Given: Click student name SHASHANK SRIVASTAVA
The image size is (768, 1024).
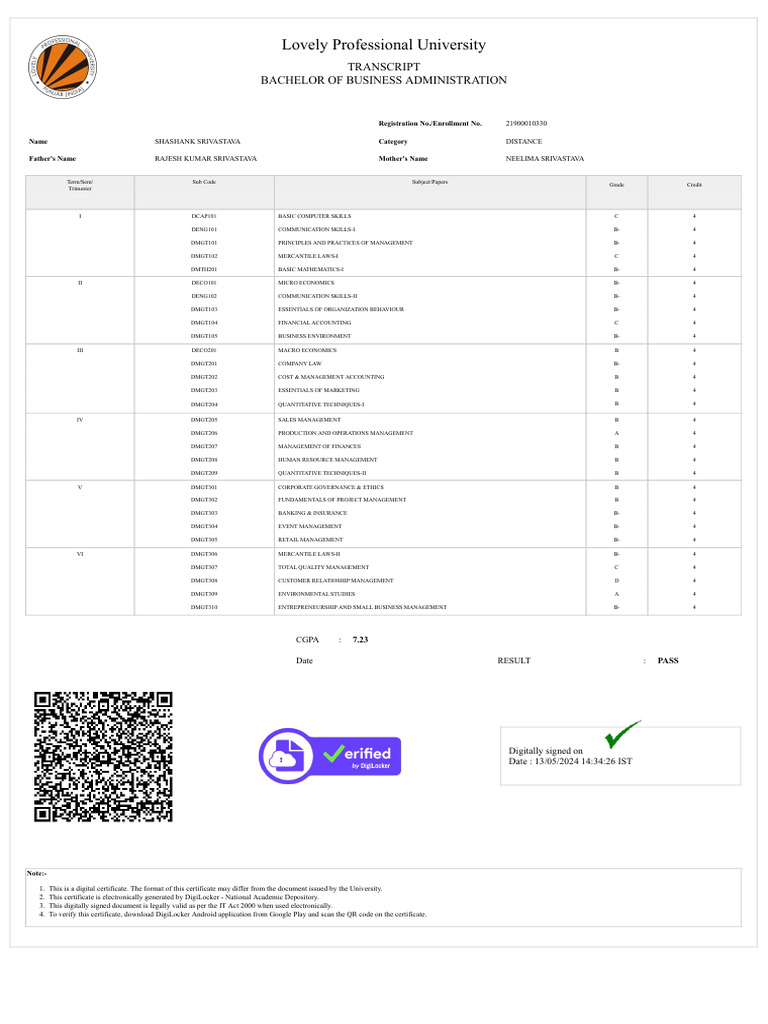Looking at the screenshot, I should [197, 142].
